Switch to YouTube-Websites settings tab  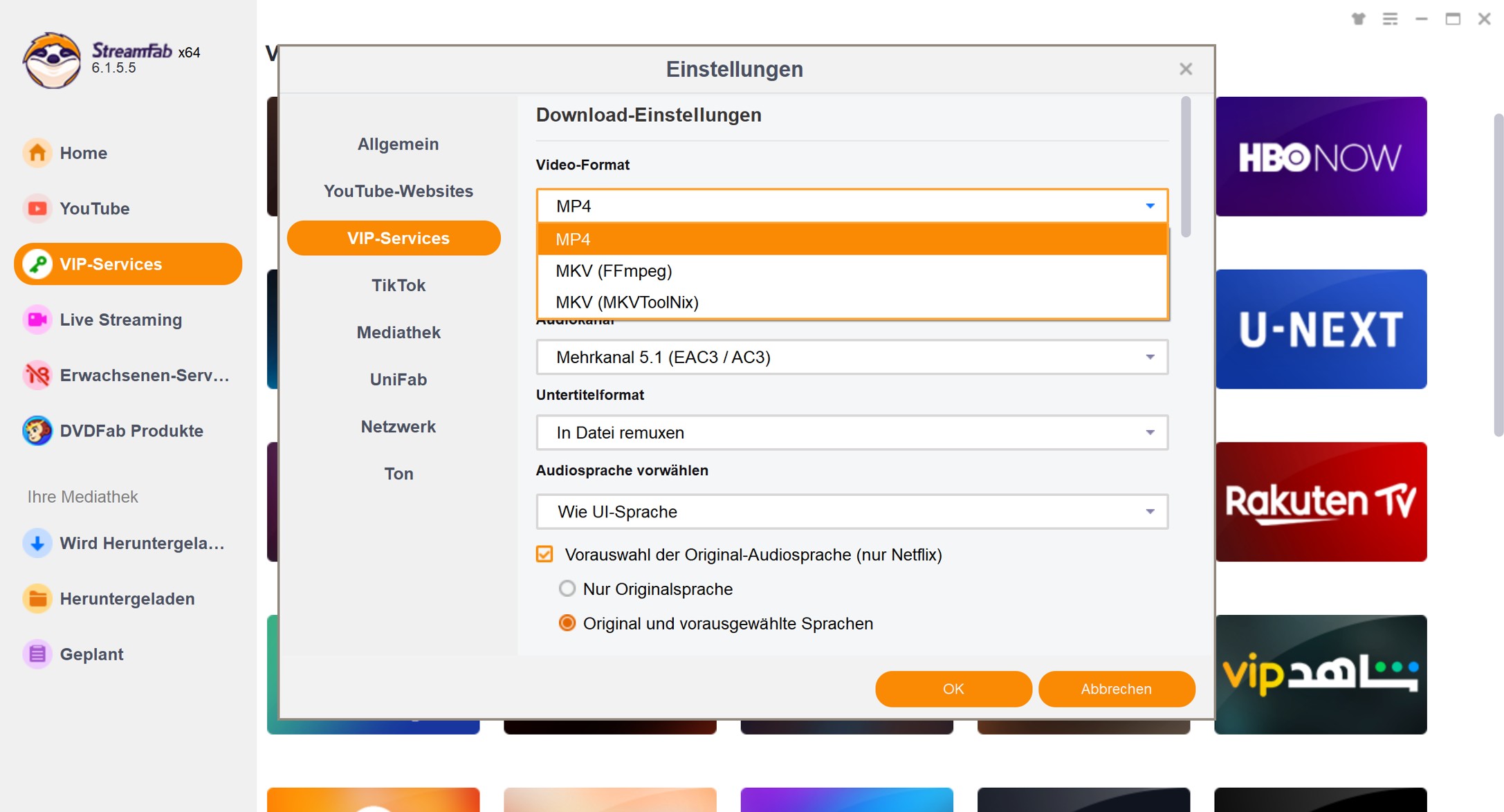click(x=398, y=191)
